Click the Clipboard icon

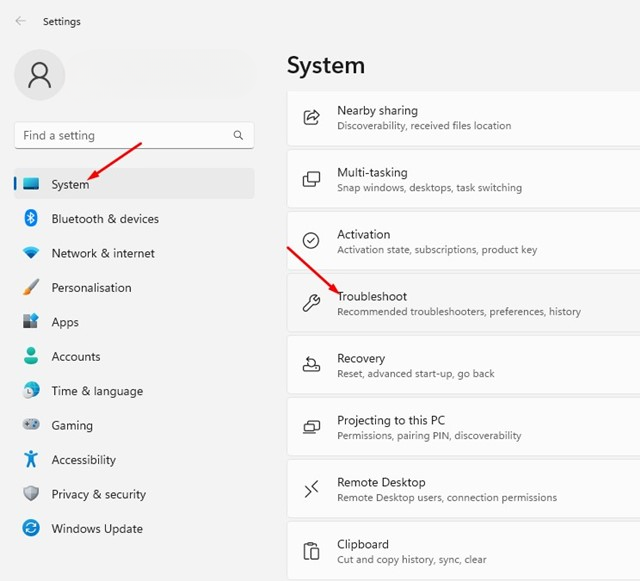(311, 551)
